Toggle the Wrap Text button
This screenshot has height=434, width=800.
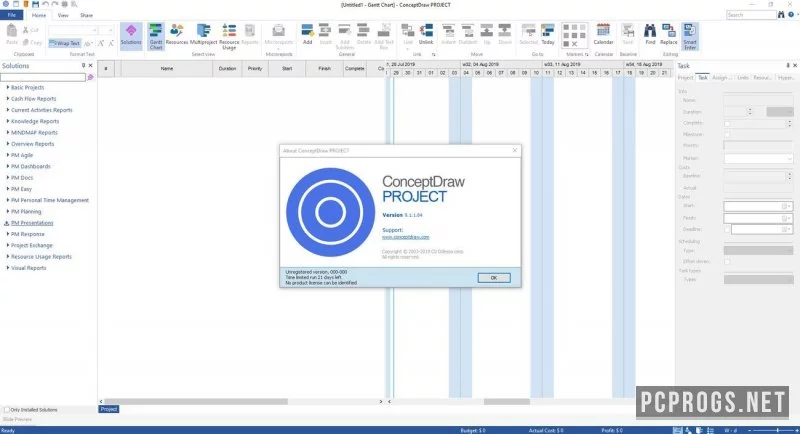(64, 43)
